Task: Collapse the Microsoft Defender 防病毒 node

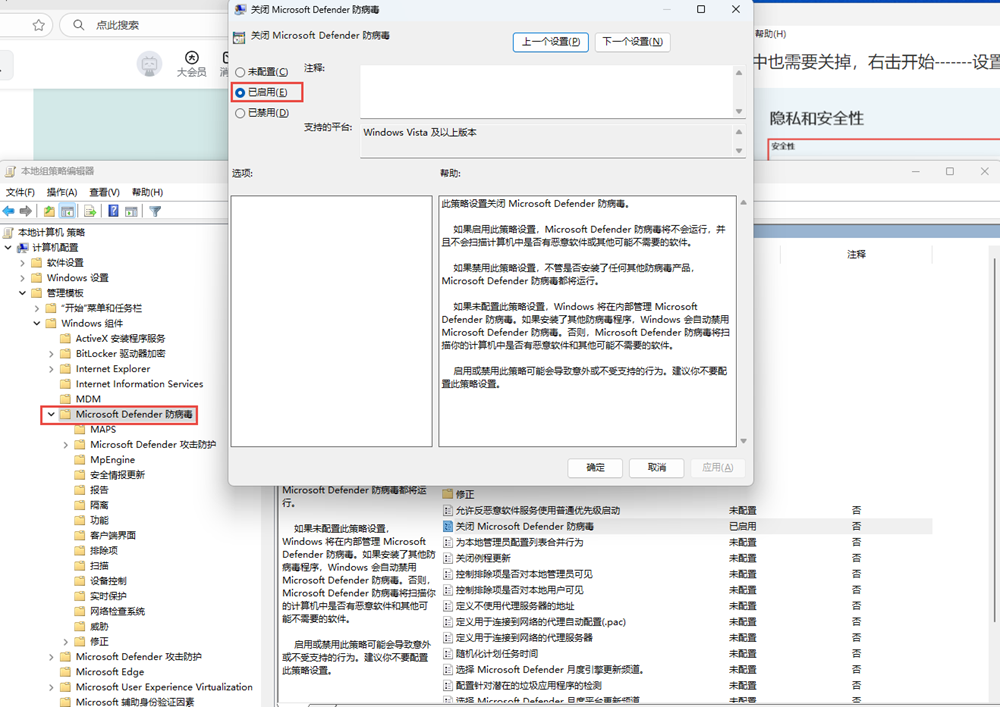Action: pyautogui.click(x=51, y=414)
